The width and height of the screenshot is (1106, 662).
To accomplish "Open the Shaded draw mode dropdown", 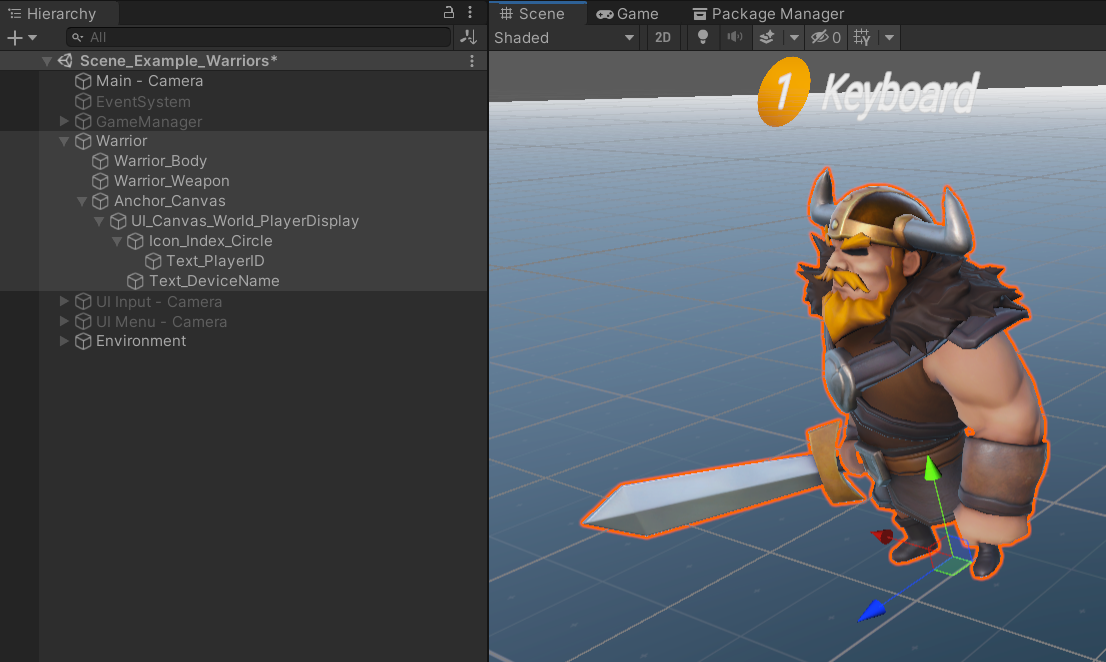I will (563, 37).
